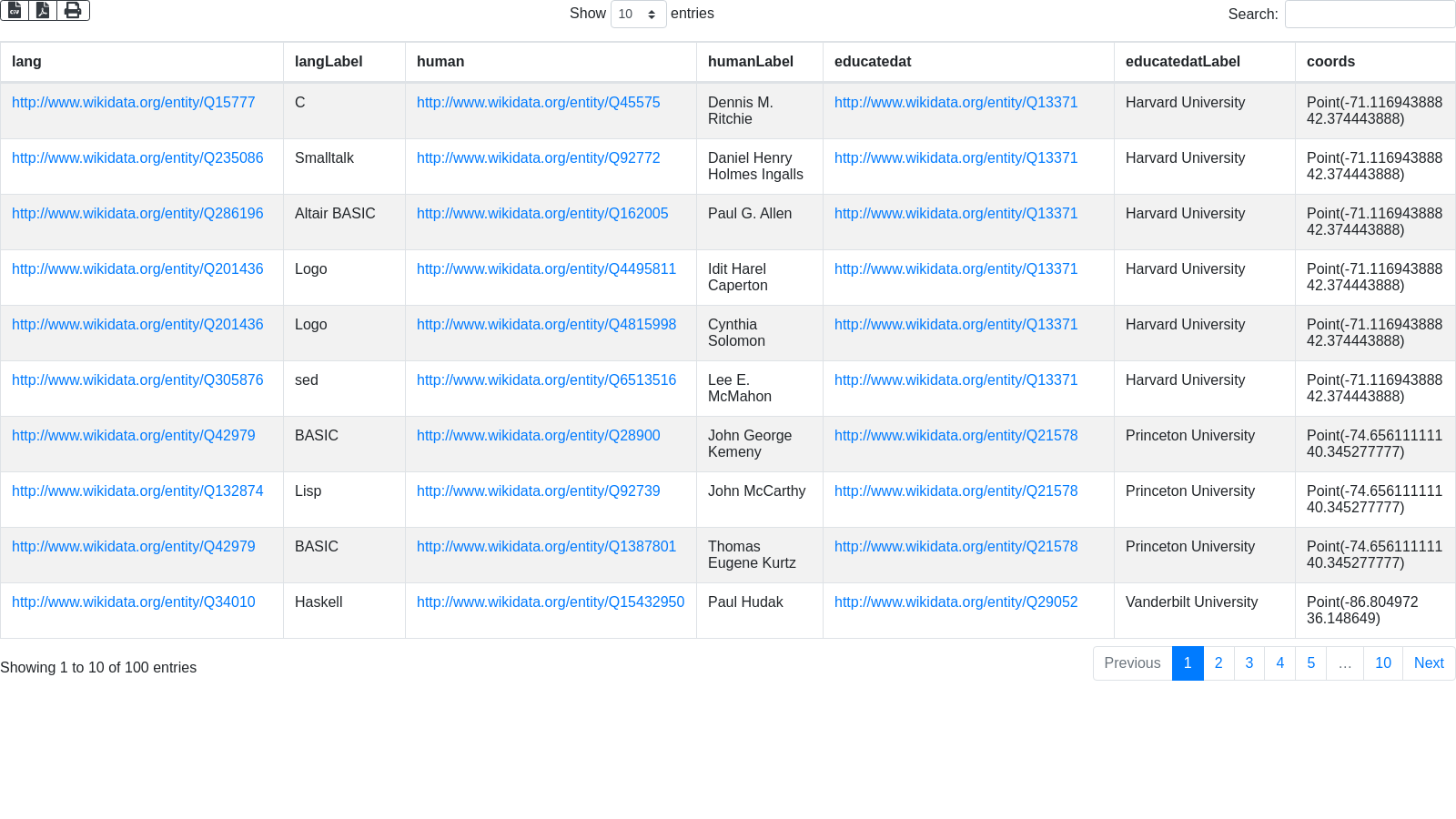Screen dimensions: 1456x819
Task: Open the Q15777 C language link
Action: 133,103
